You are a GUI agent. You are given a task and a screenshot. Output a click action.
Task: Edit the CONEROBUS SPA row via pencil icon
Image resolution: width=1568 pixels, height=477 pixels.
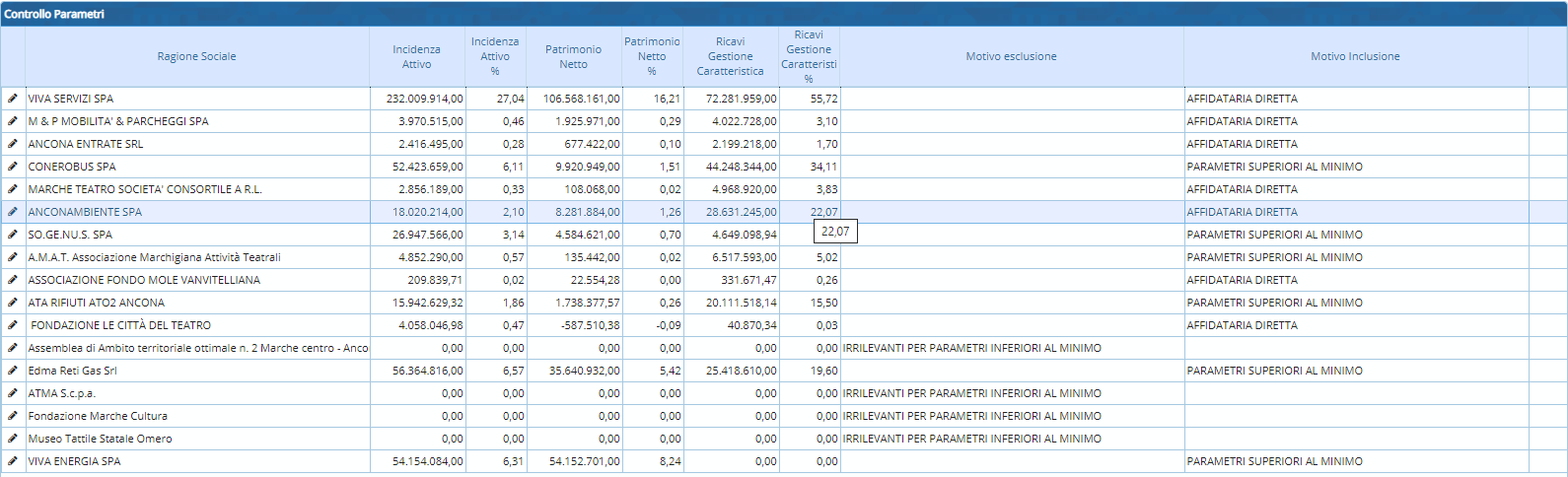13,167
